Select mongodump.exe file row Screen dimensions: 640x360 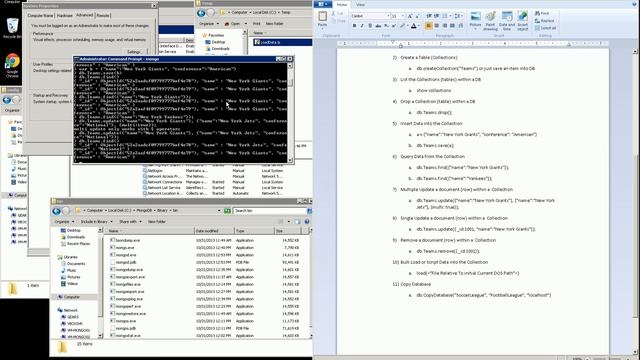point(129,270)
